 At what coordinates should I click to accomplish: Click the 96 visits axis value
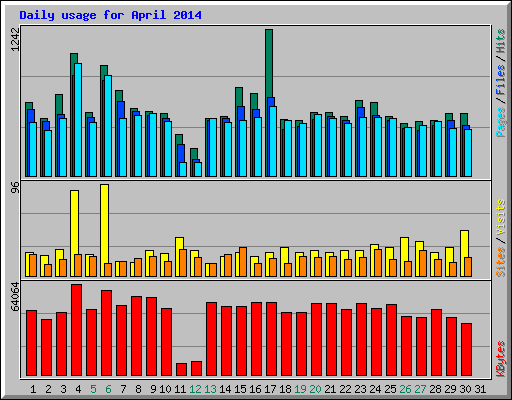pos(15,188)
